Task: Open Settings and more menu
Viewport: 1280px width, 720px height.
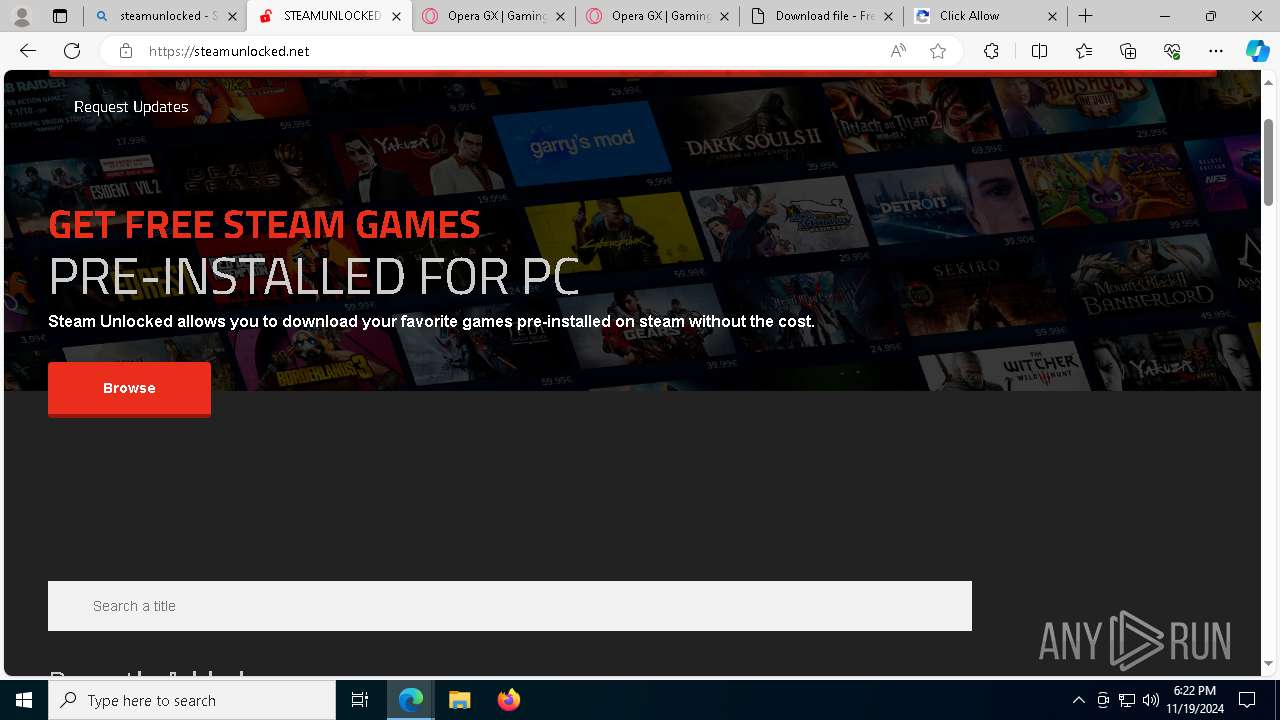Action: coord(1216,51)
